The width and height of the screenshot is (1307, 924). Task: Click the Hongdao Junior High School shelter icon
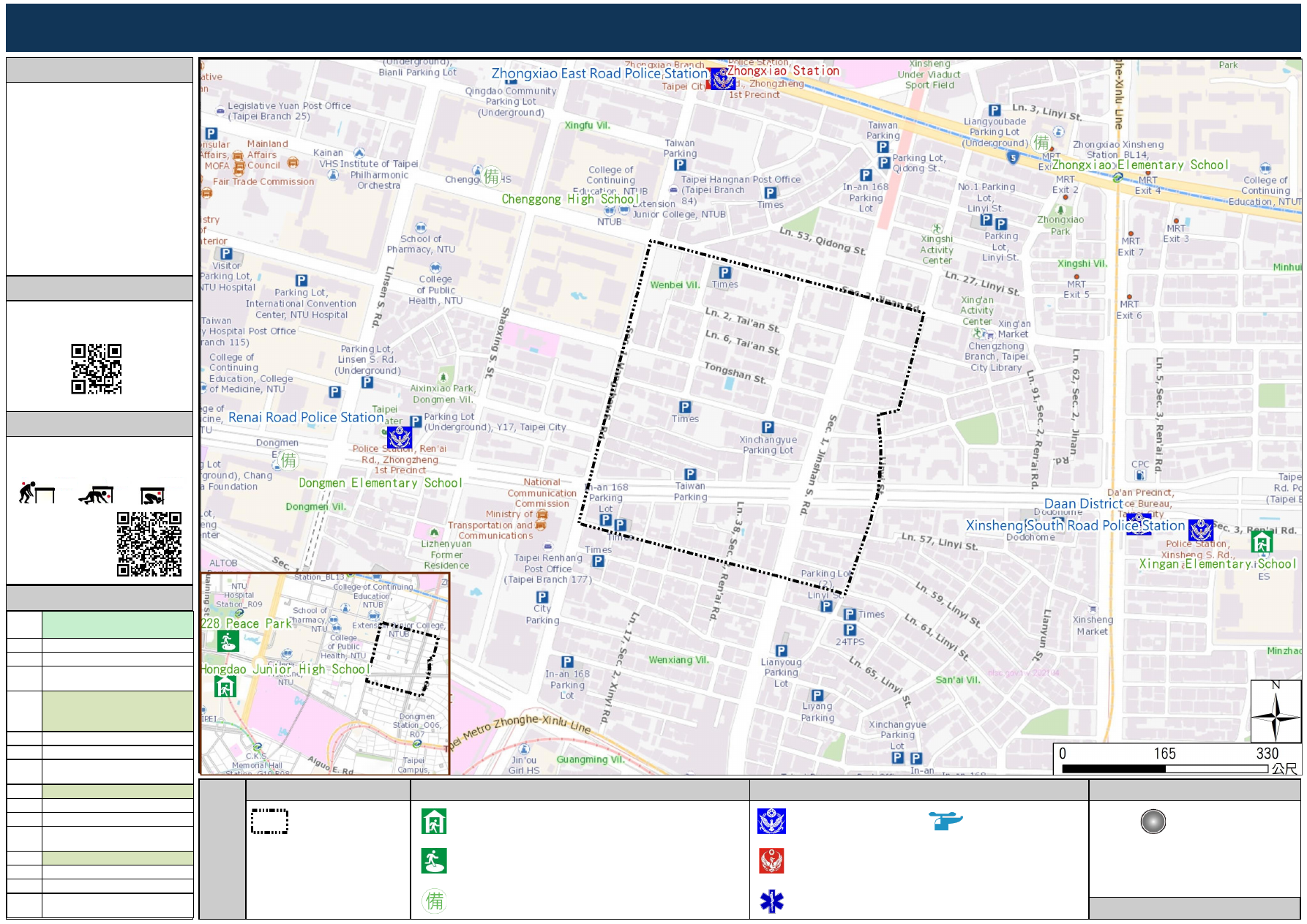tap(225, 686)
